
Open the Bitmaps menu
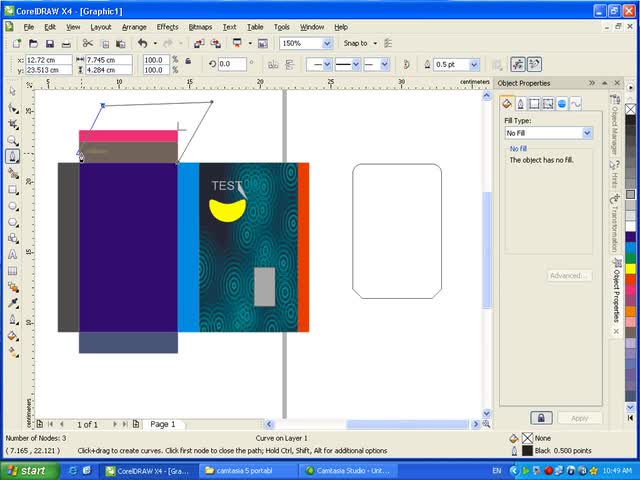point(200,27)
